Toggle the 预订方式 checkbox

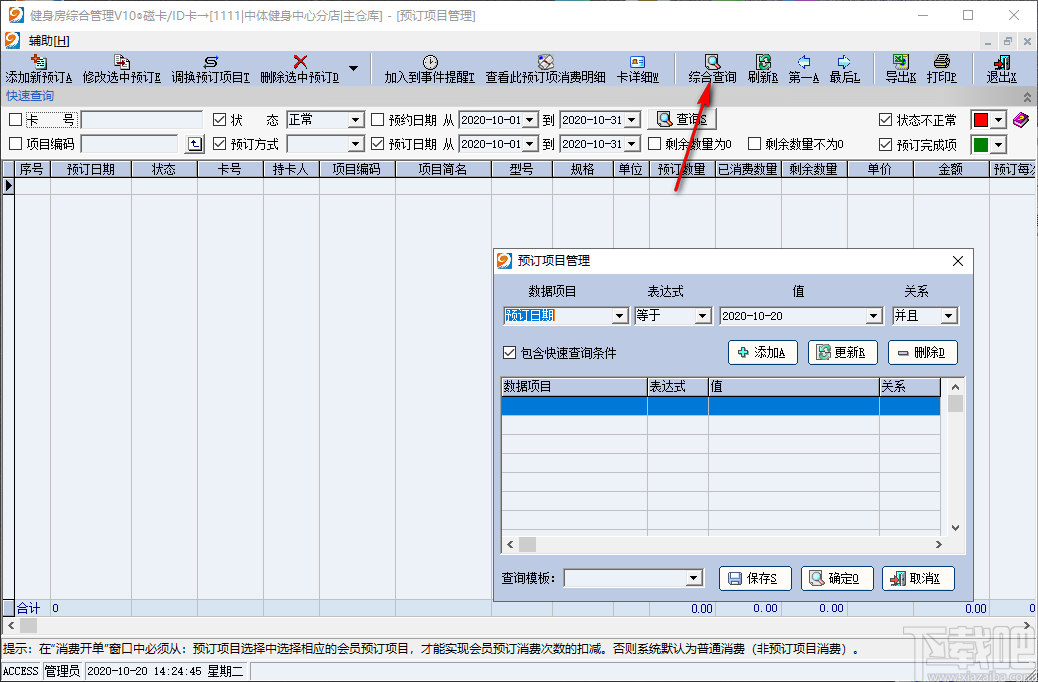220,144
